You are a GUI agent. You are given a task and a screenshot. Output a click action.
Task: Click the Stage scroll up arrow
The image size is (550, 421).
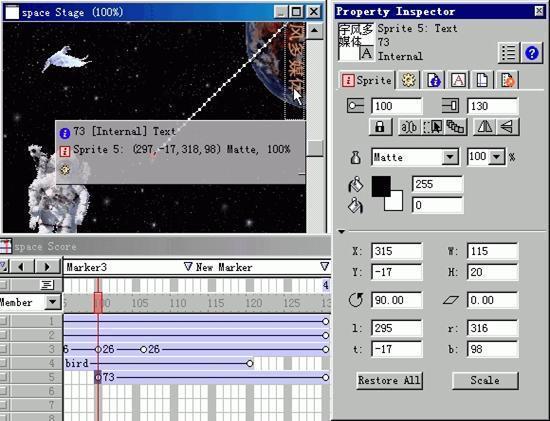tap(314, 31)
